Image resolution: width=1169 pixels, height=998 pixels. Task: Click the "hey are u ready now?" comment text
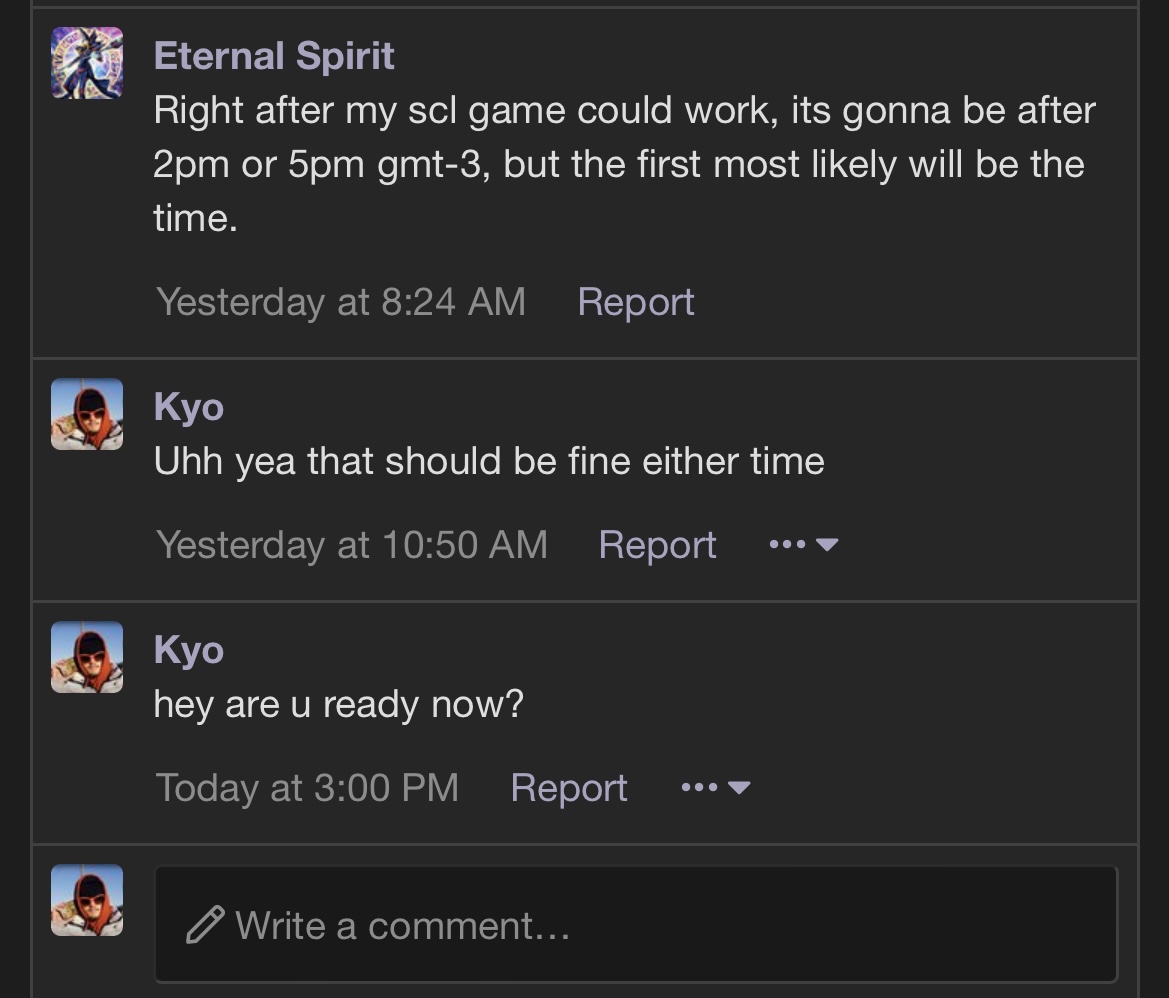(339, 704)
